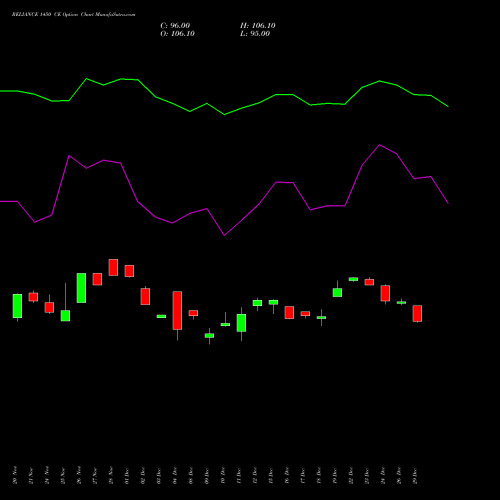Click the small green candlestick for 09 Dec
The image size is (500, 500).
pos(209,335)
